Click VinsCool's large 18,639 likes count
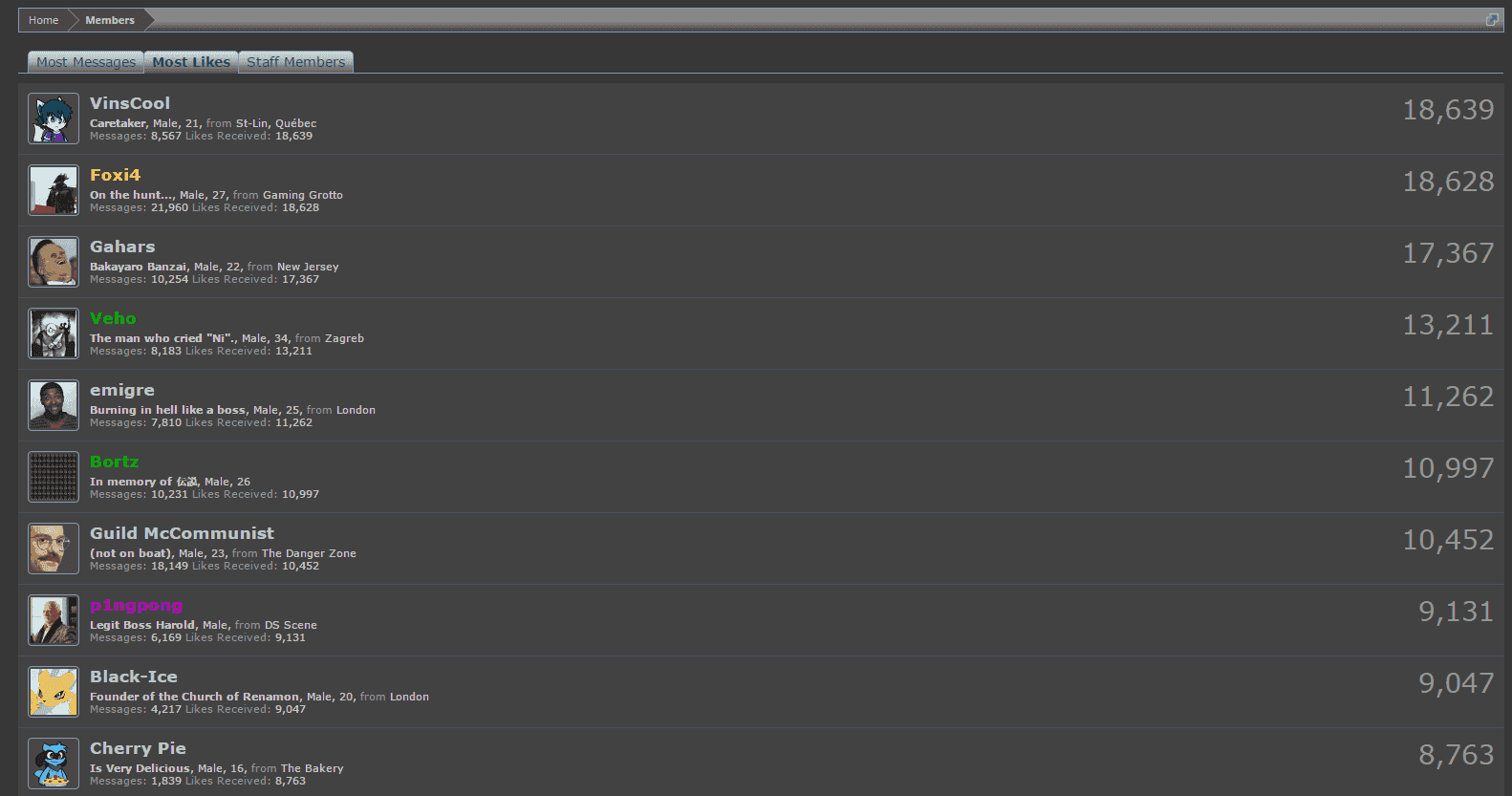This screenshot has height=796, width=1512. click(1448, 110)
